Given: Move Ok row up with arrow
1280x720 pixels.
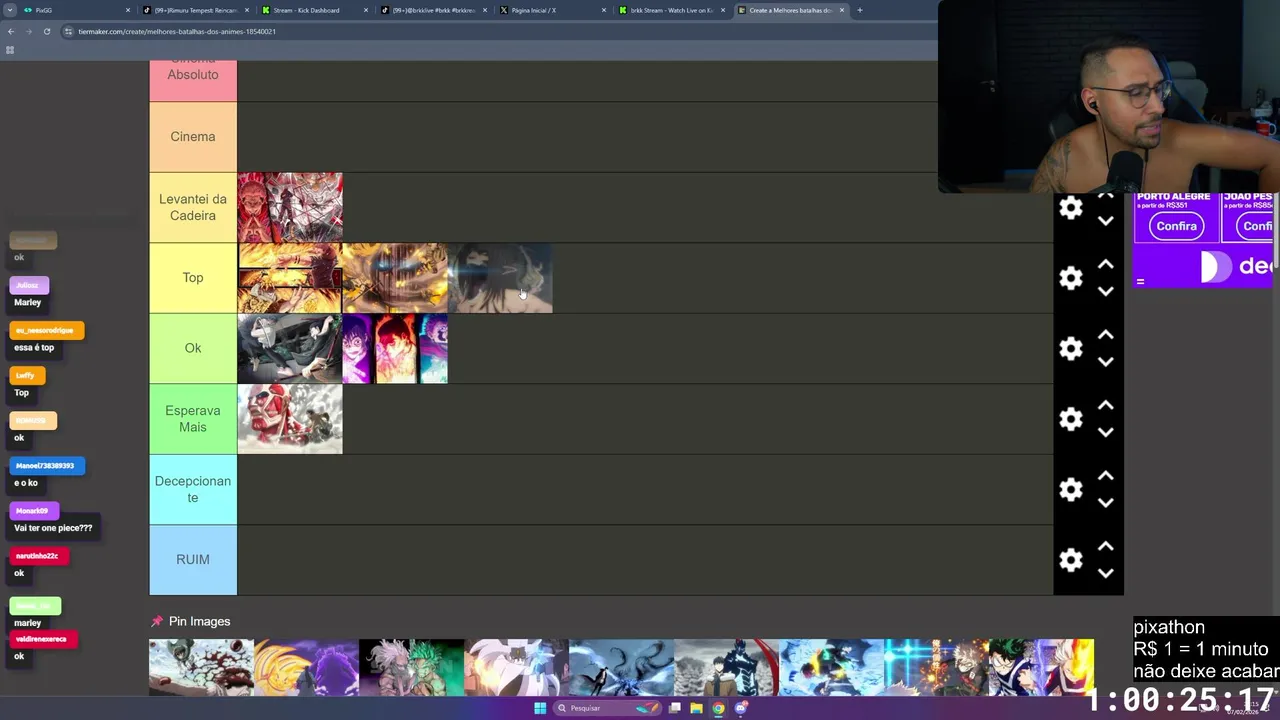Looking at the screenshot, I should point(1106,335).
